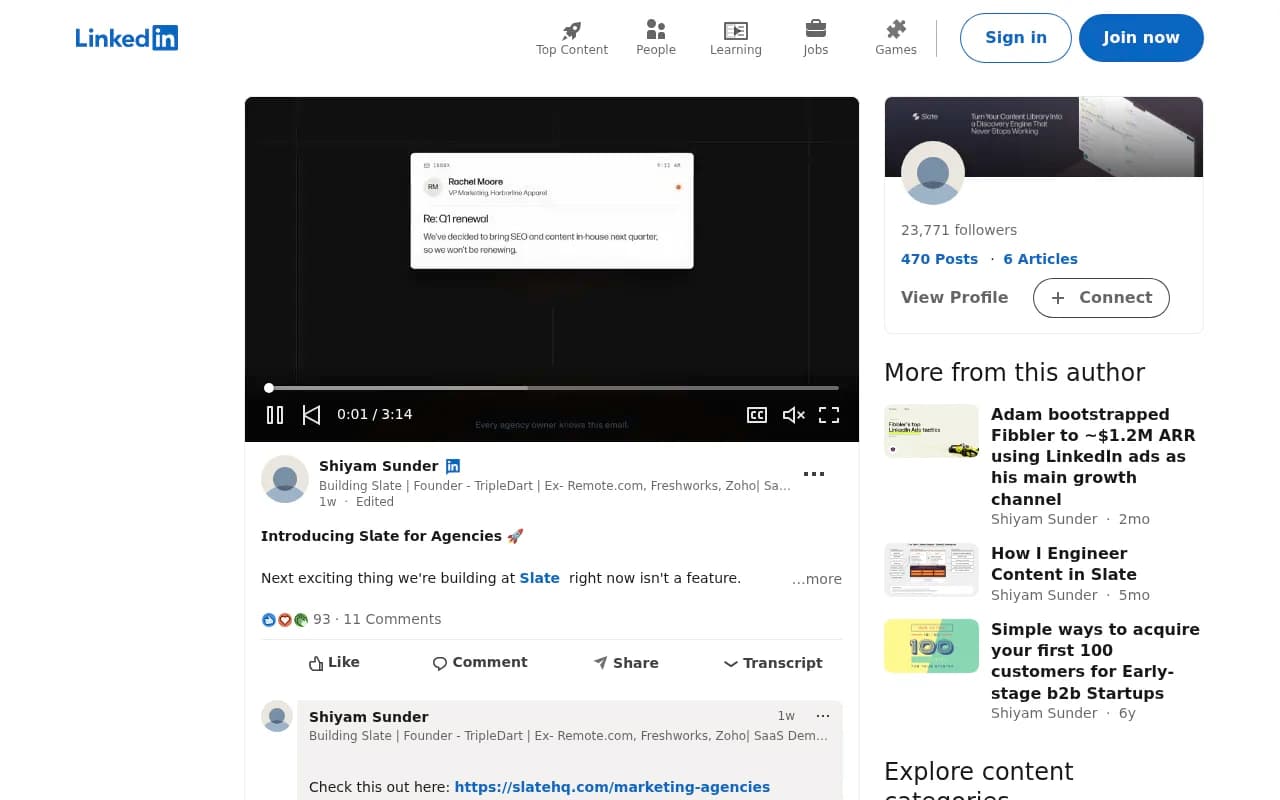Image resolution: width=1280 pixels, height=800 pixels.
Task: Browse Jobs from the top navigation
Action: click(816, 39)
